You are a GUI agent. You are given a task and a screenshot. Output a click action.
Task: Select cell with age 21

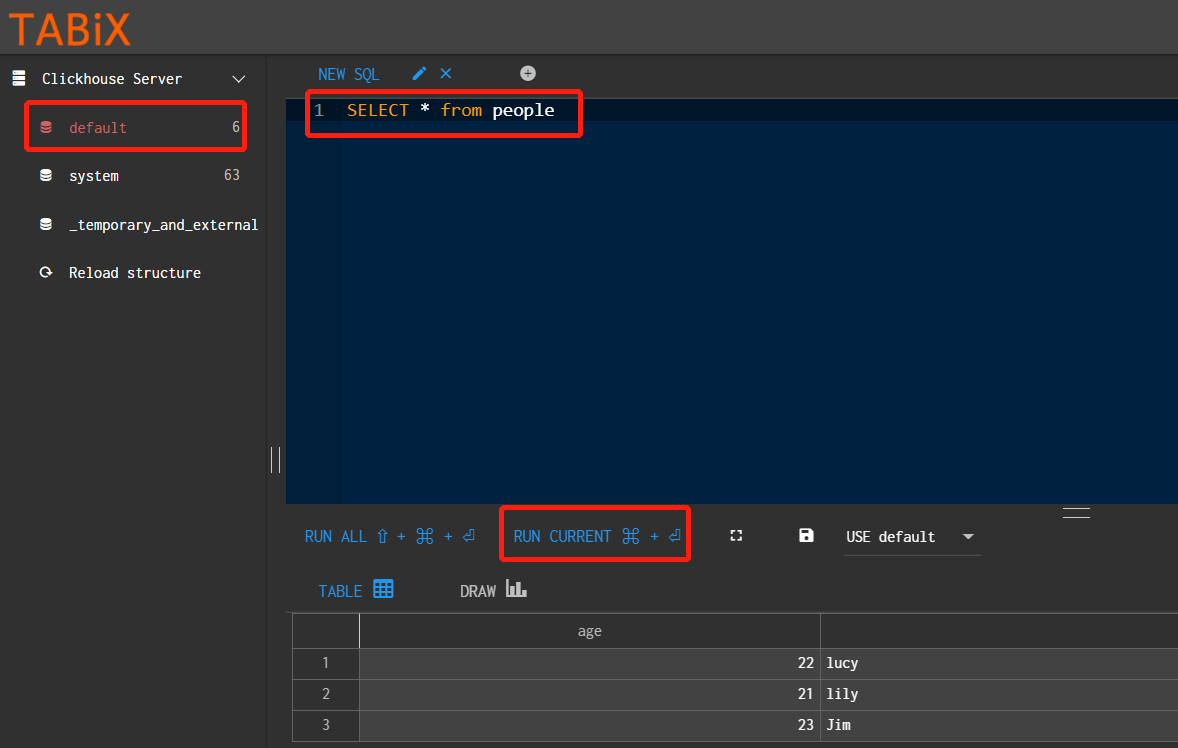tap(590, 694)
